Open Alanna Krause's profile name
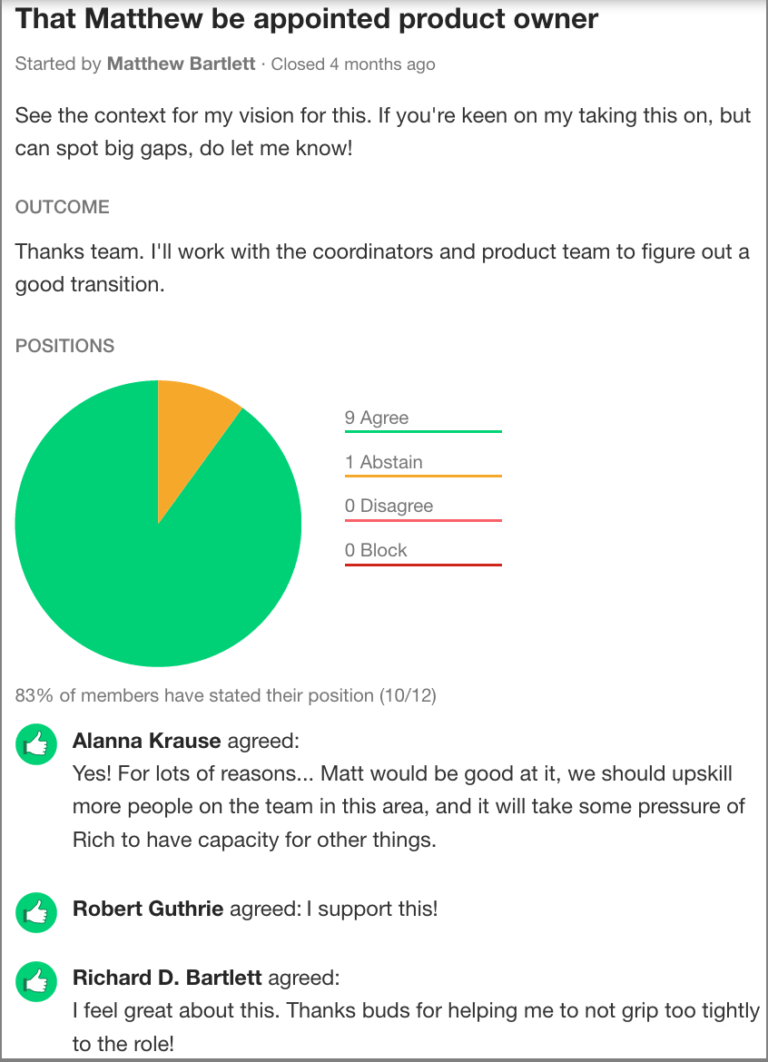Viewport: 768px width, 1062px height. [x=147, y=742]
